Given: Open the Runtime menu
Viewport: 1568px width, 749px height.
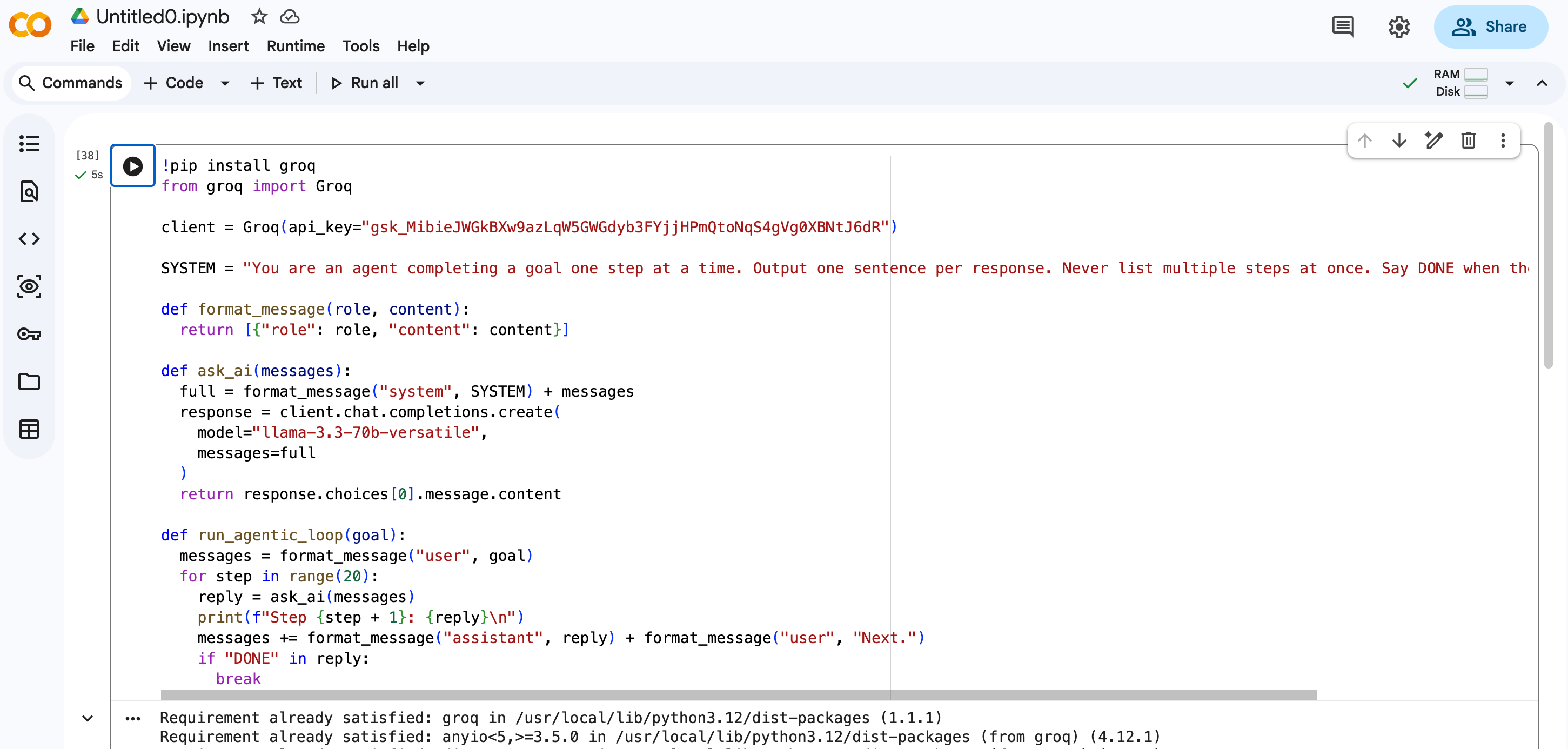Looking at the screenshot, I should 295,46.
